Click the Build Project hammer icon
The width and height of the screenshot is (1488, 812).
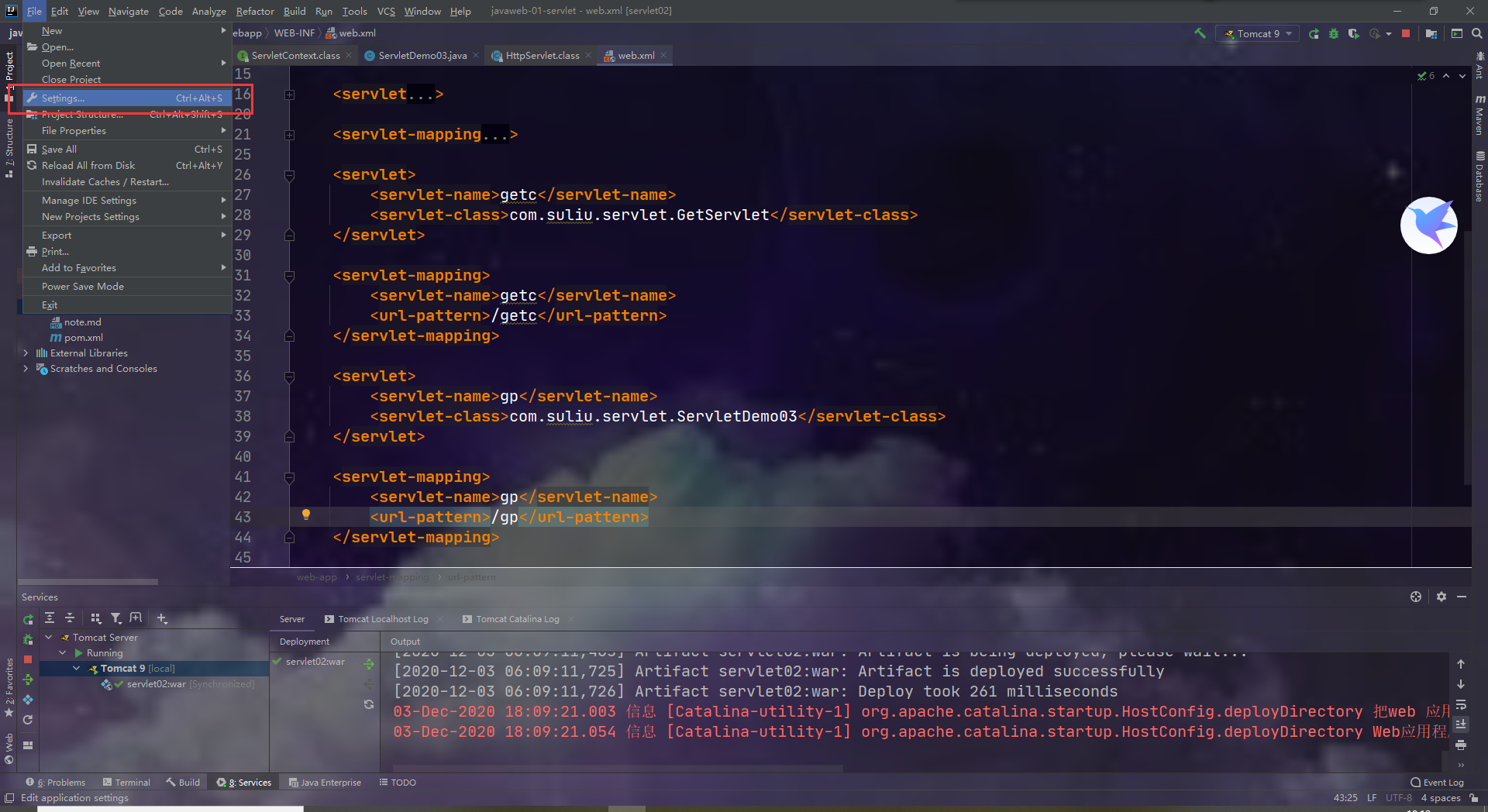coord(1200,33)
